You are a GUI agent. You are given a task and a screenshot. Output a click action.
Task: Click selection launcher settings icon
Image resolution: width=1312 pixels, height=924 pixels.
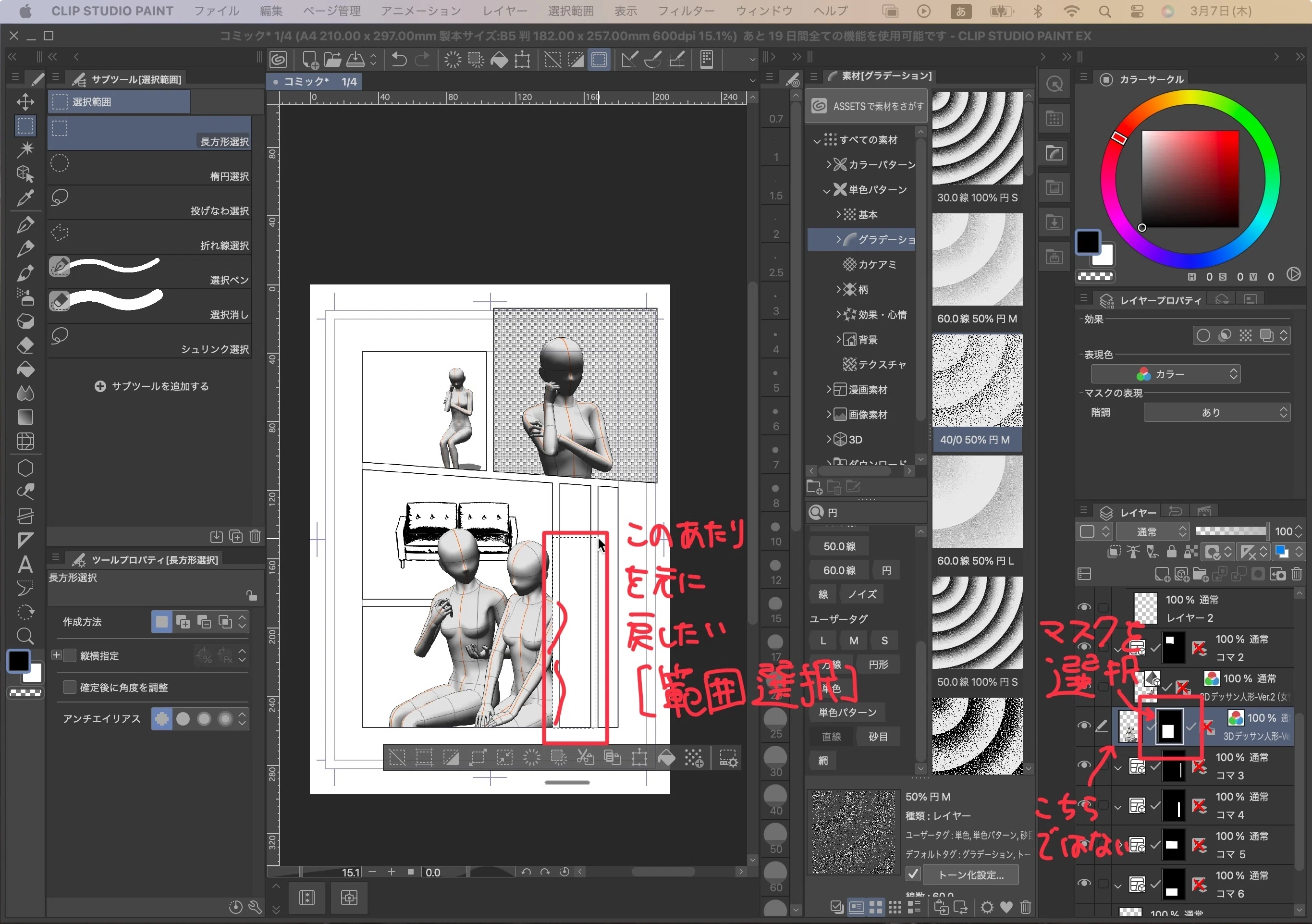click(x=728, y=758)
